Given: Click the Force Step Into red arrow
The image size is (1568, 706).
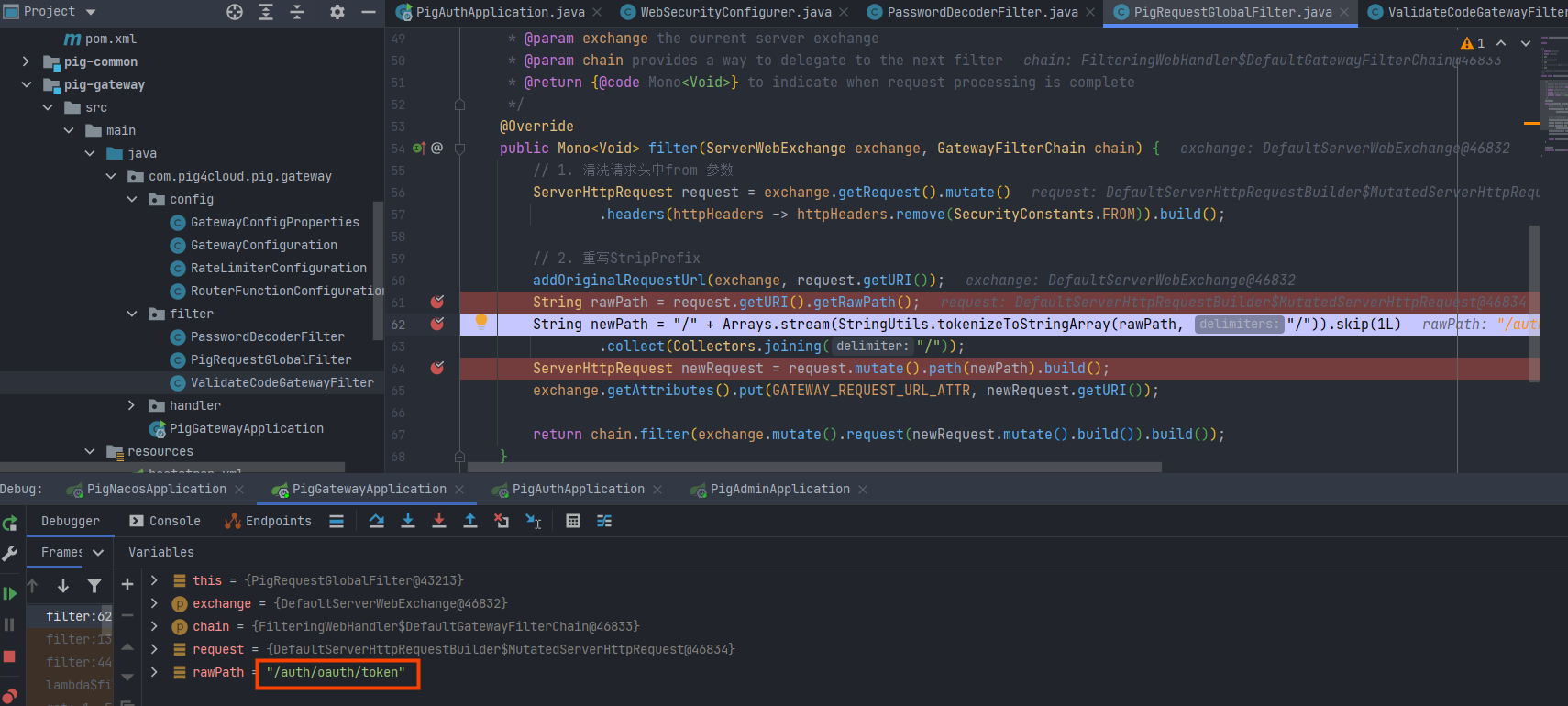Looking at the screenshot, I should click(439, 521).
